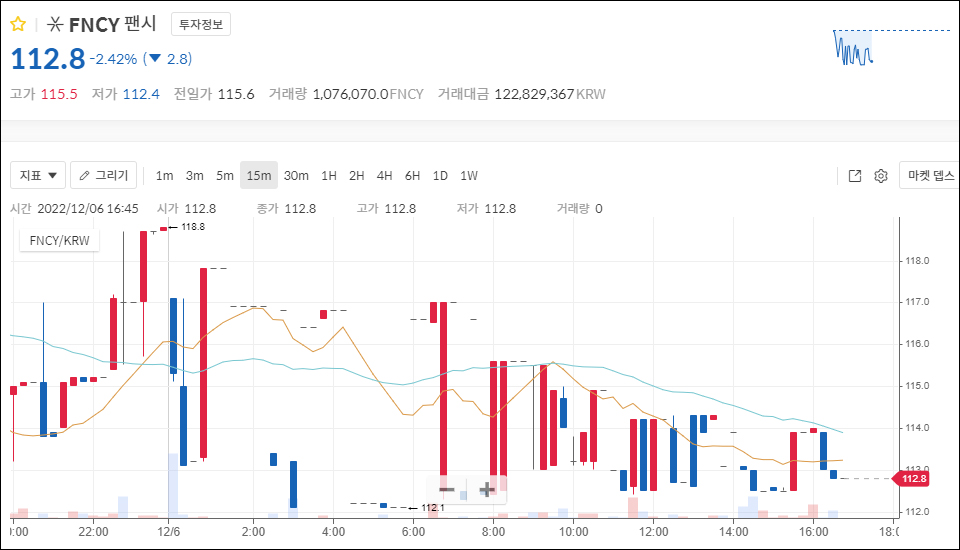
Task: Zoom in with the plus button
Action: (486, 490)
